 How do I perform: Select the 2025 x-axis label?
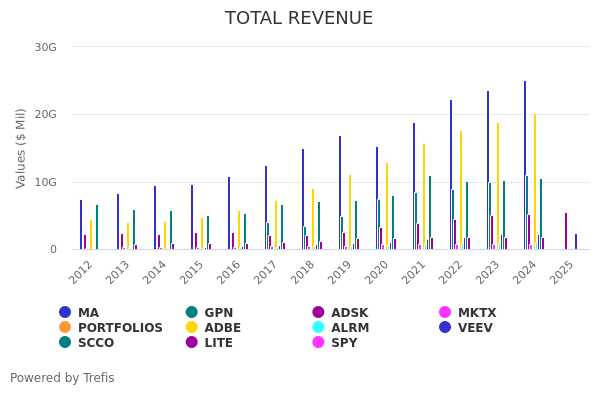(x=562, y=271)
